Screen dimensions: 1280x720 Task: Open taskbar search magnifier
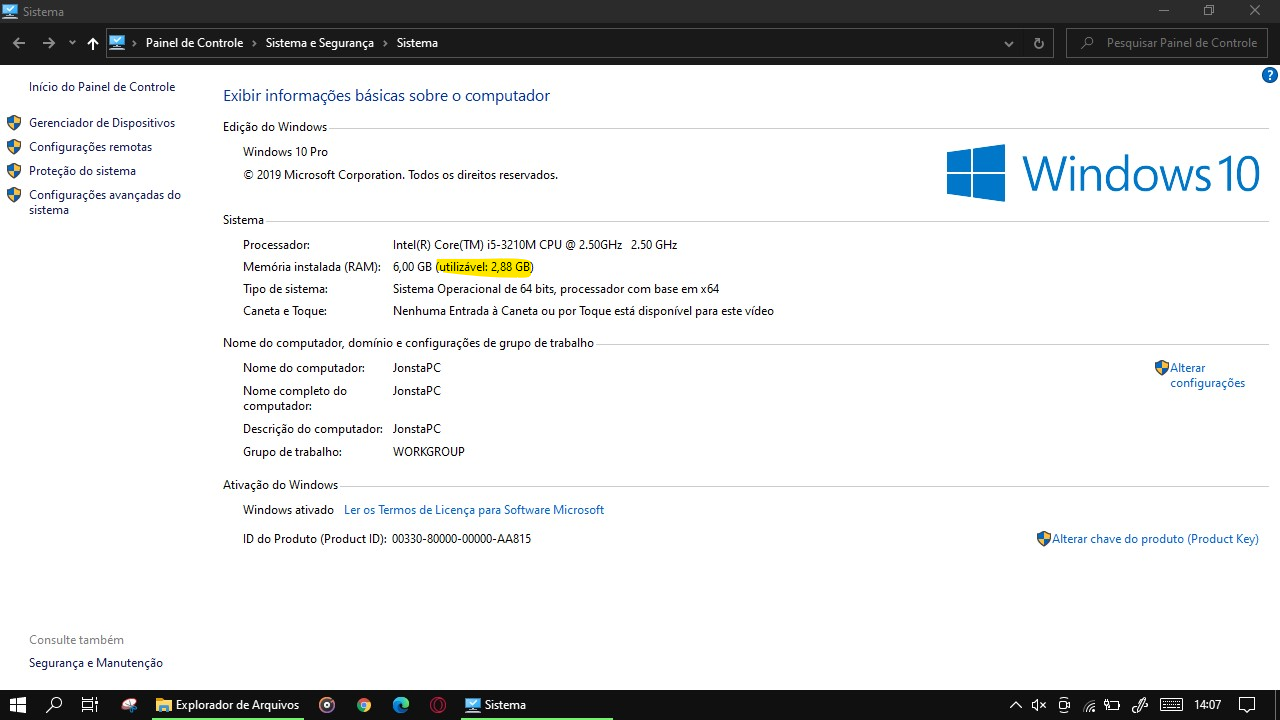pyautogui.click(x=54, y=705)
